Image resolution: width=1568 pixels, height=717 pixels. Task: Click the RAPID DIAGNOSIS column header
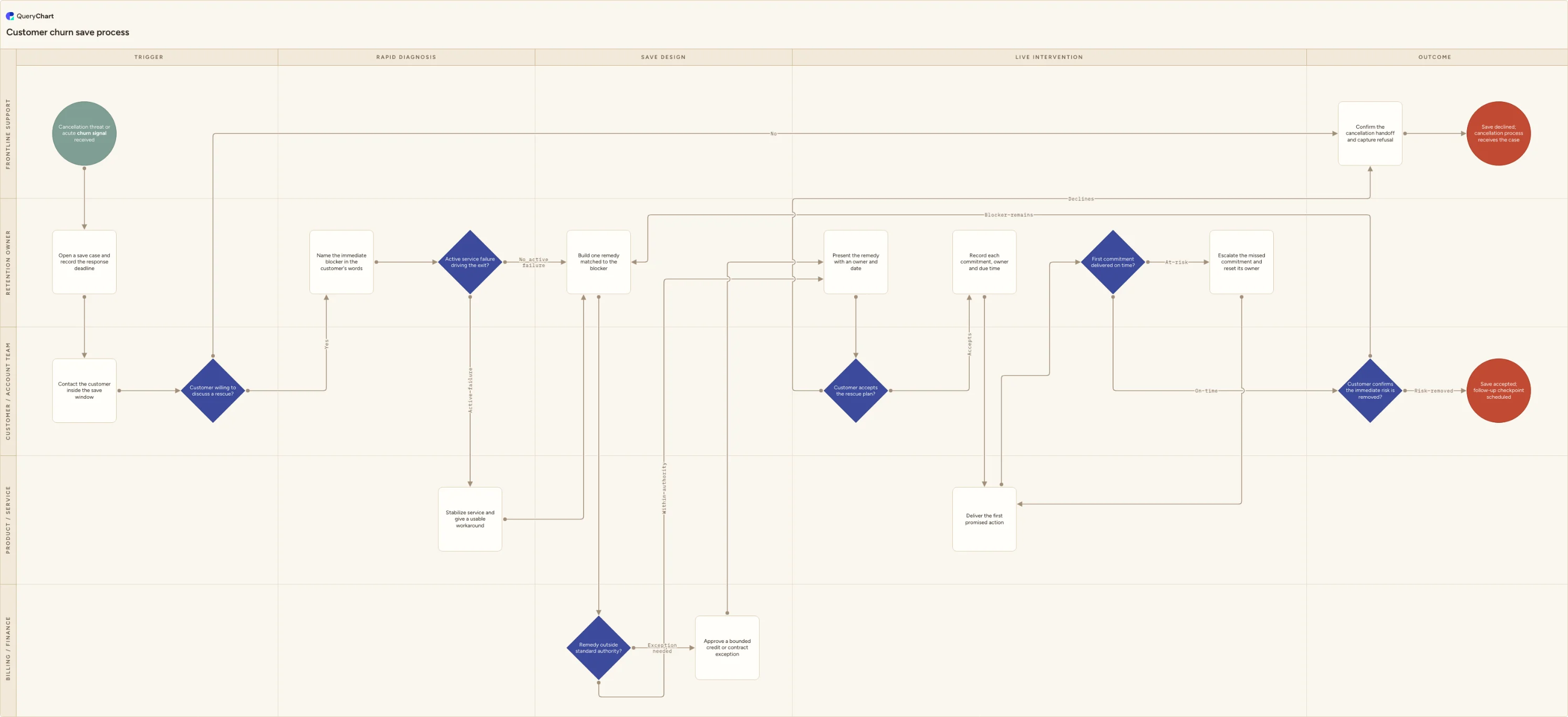pos(406,57)
